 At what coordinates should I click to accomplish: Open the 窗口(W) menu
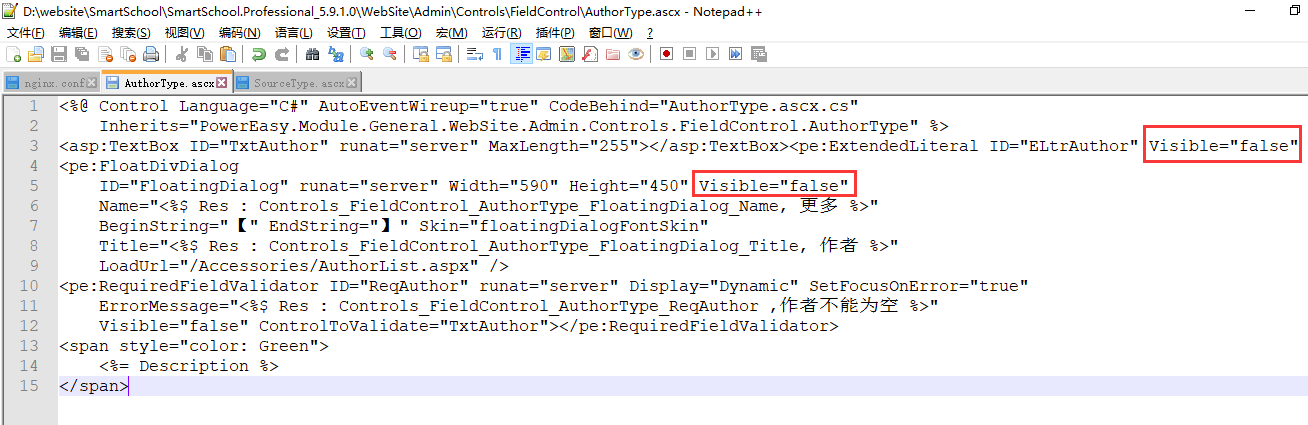point(610,33)
